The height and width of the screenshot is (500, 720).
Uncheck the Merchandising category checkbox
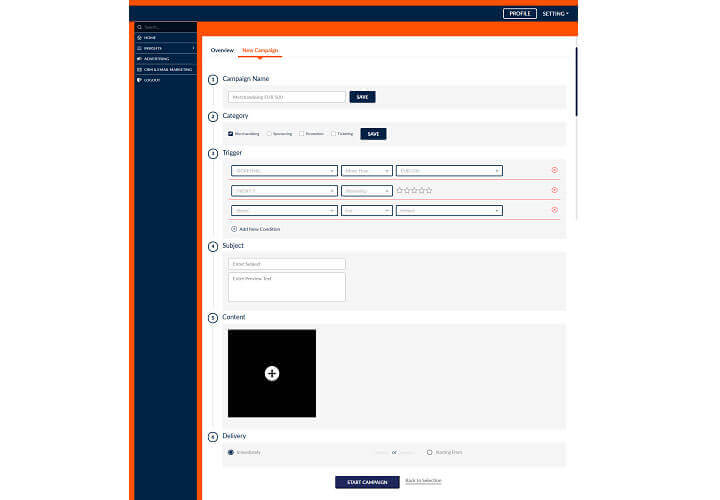point(231,133)
